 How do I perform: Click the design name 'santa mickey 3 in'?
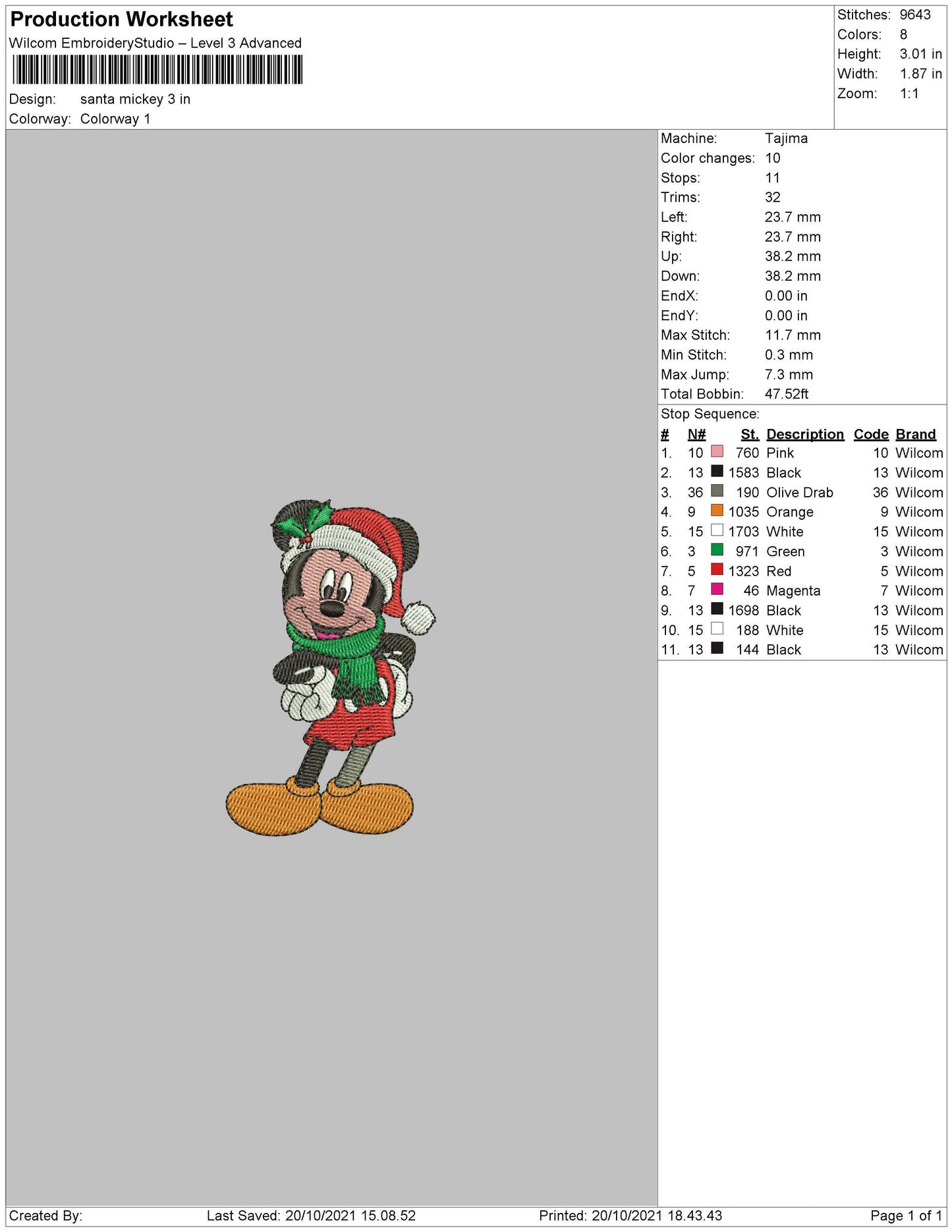click(x=136, y=99)
